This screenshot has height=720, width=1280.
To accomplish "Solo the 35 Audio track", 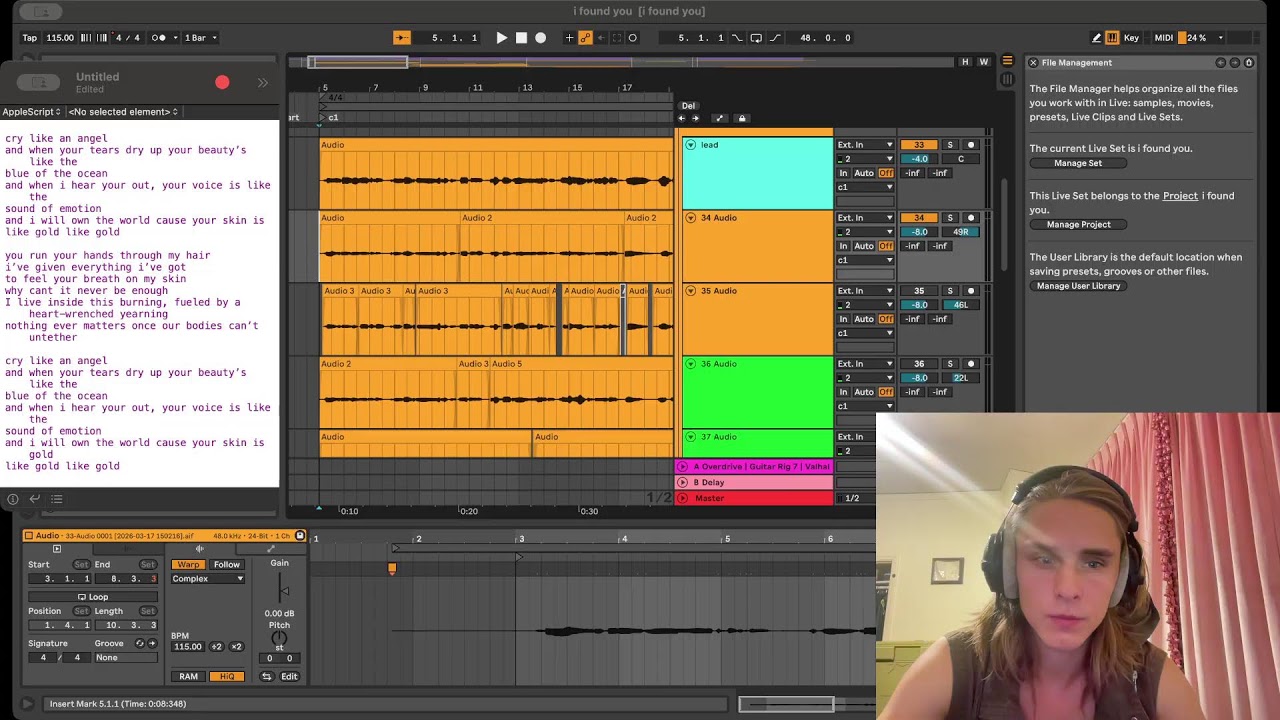I will [950, 291].
